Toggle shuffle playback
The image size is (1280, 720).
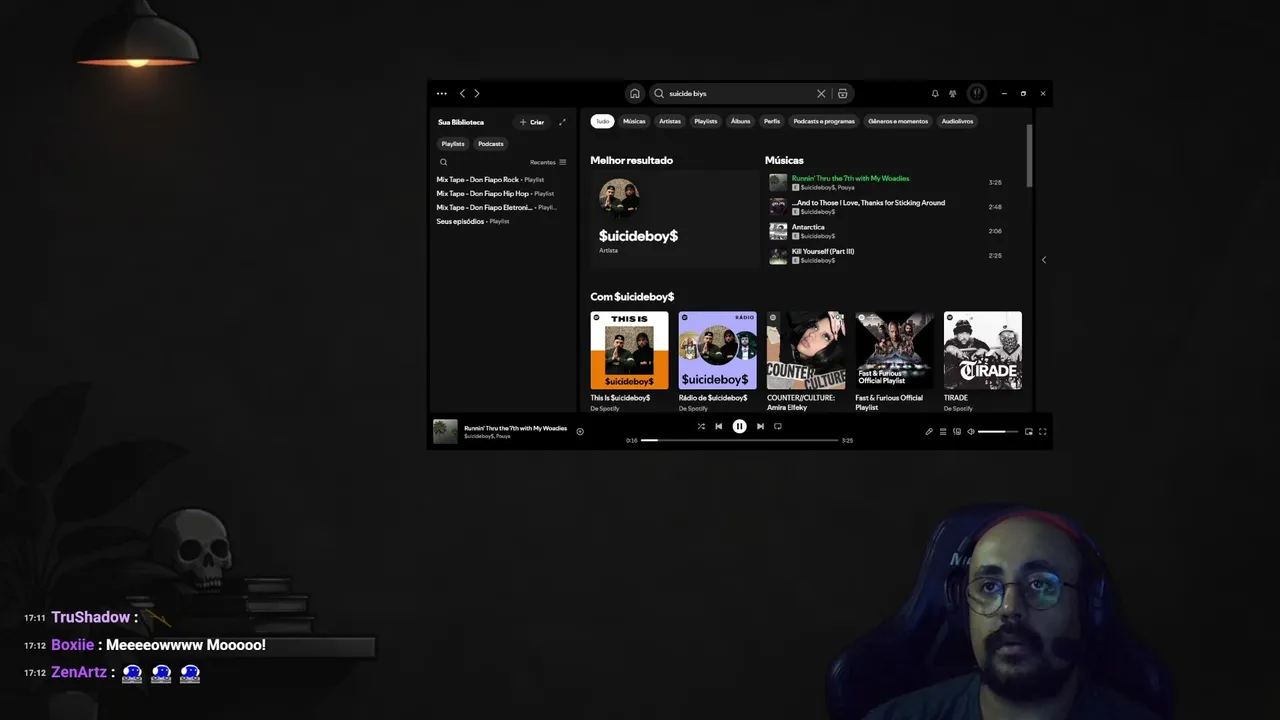pos(701,426)
